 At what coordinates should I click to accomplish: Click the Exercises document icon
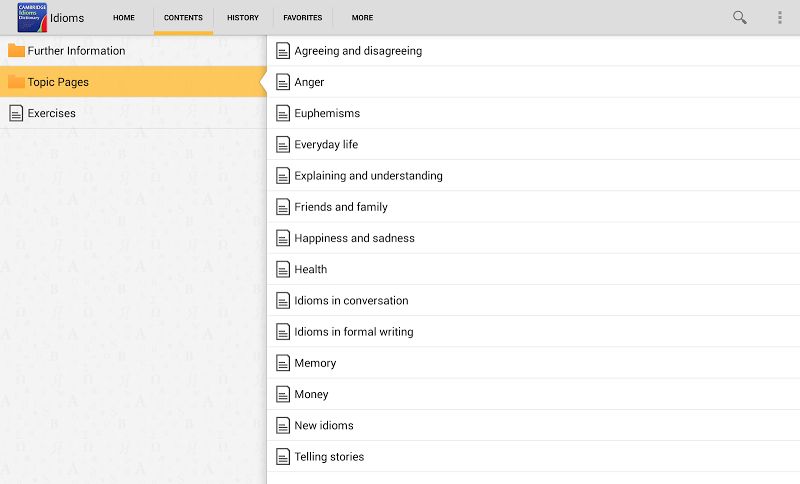16,113
